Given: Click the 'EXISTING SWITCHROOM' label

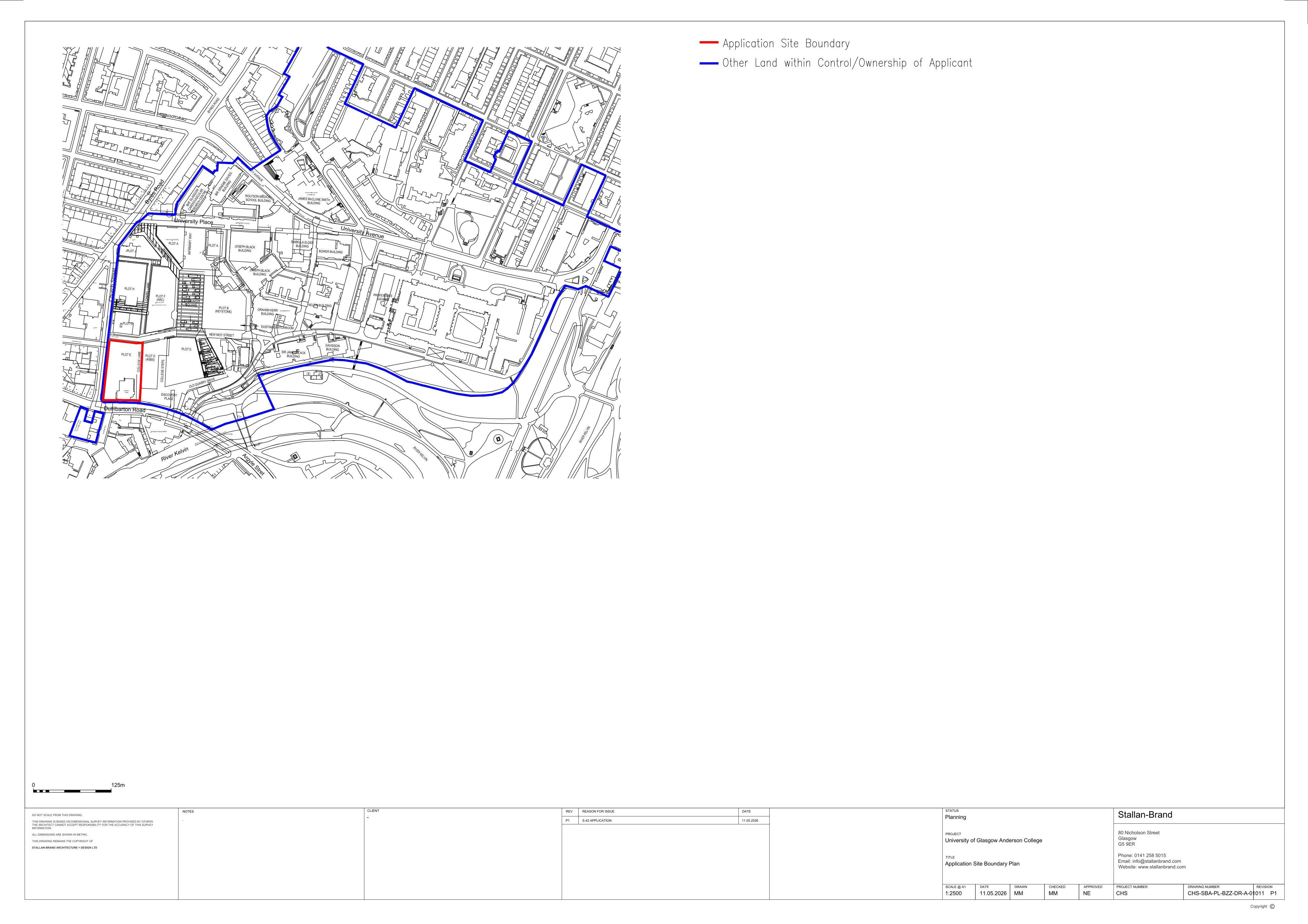Looking at the screenshot, I should [278, 328].
